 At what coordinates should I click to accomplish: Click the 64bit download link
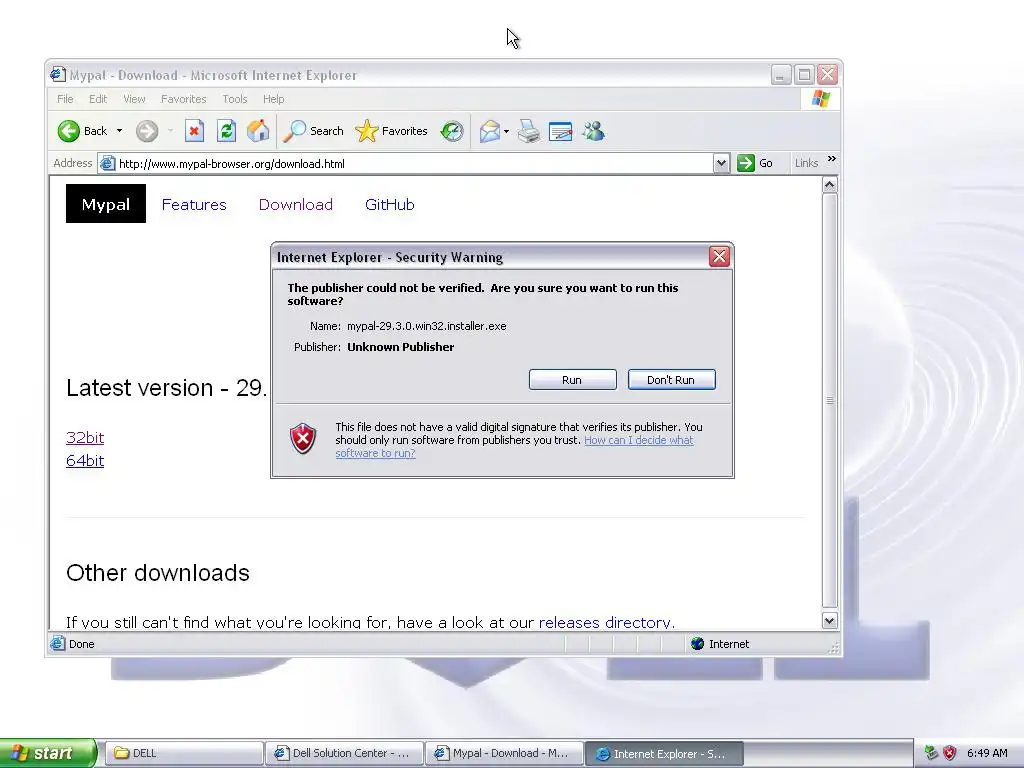click(x=85, y=460)
